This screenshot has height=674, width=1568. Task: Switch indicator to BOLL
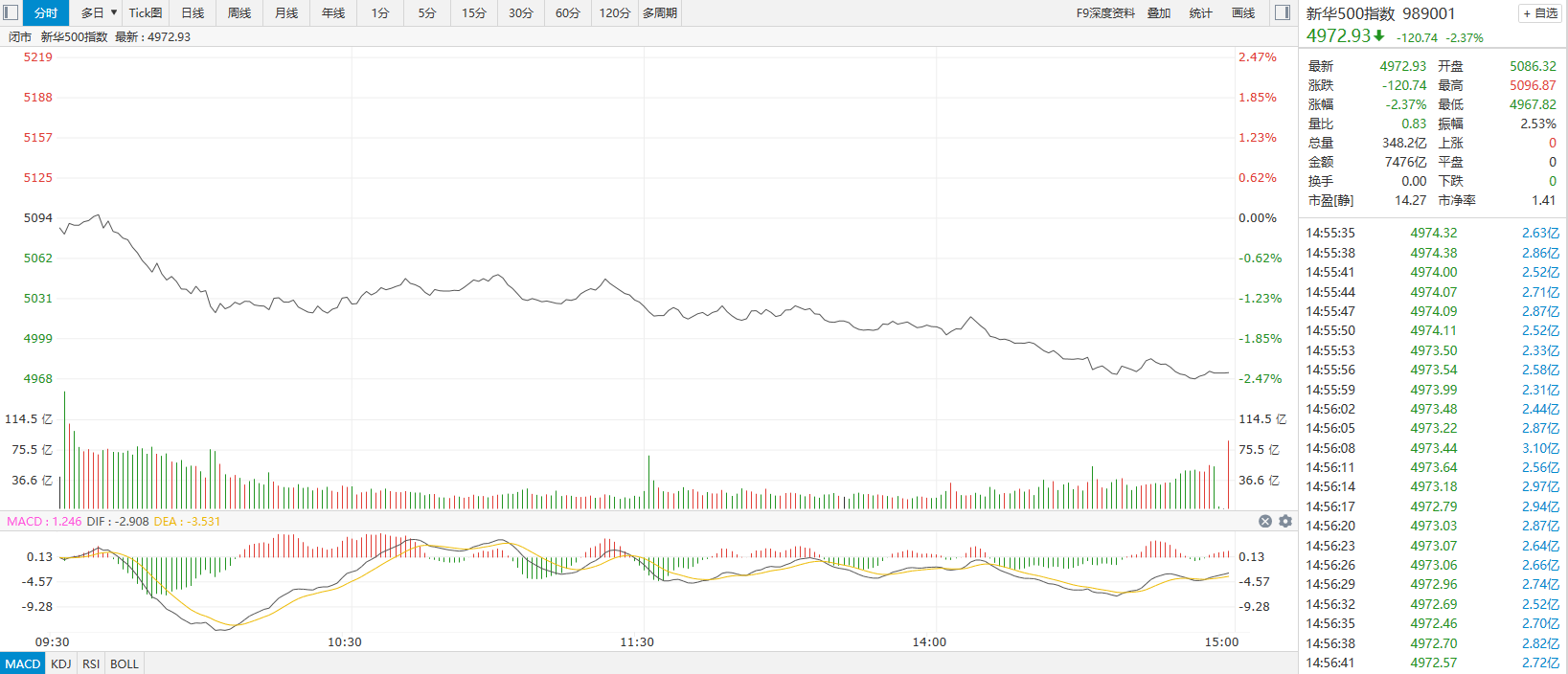125,663
